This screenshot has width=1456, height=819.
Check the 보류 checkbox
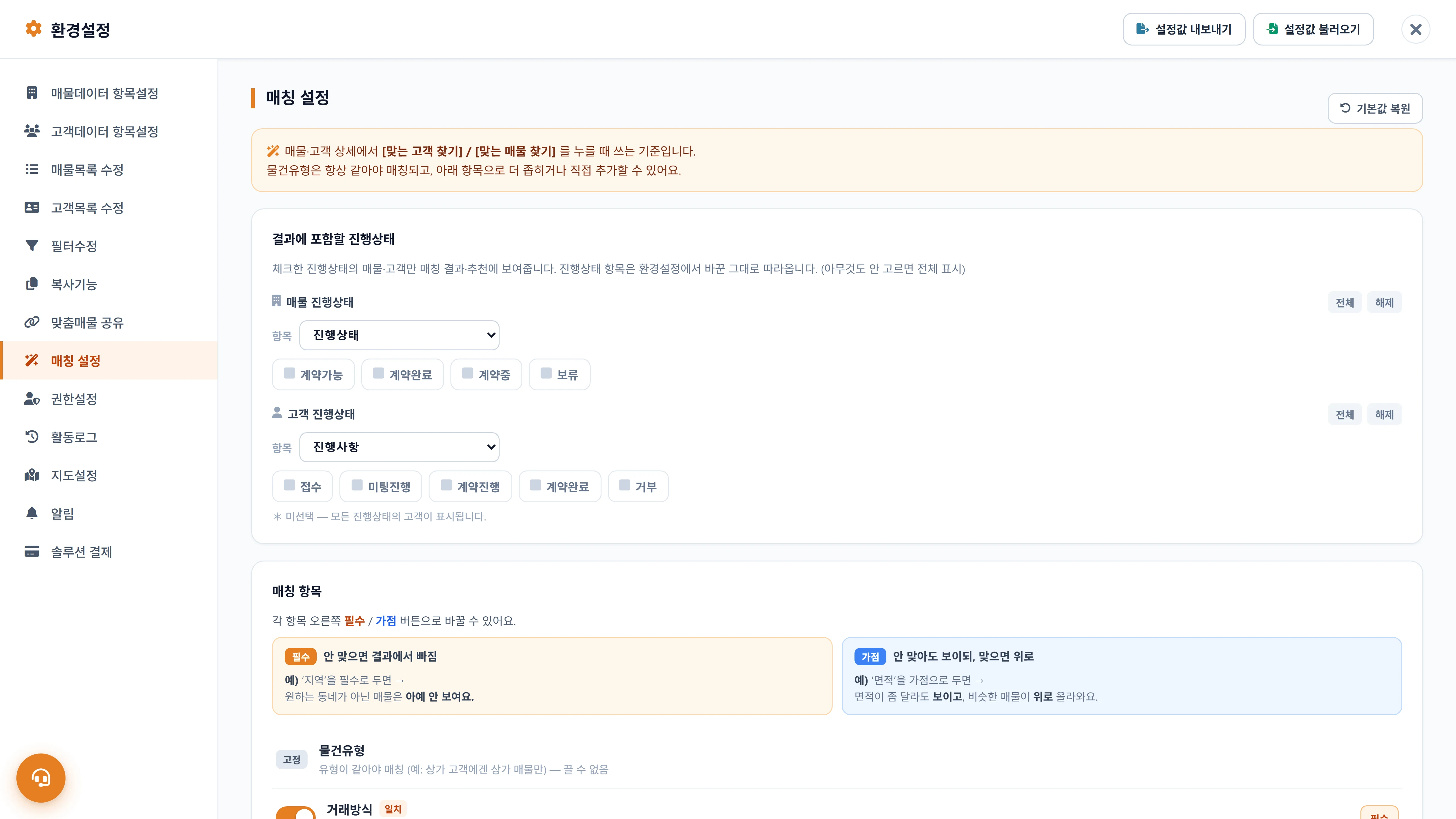click(x=546, y=373)
